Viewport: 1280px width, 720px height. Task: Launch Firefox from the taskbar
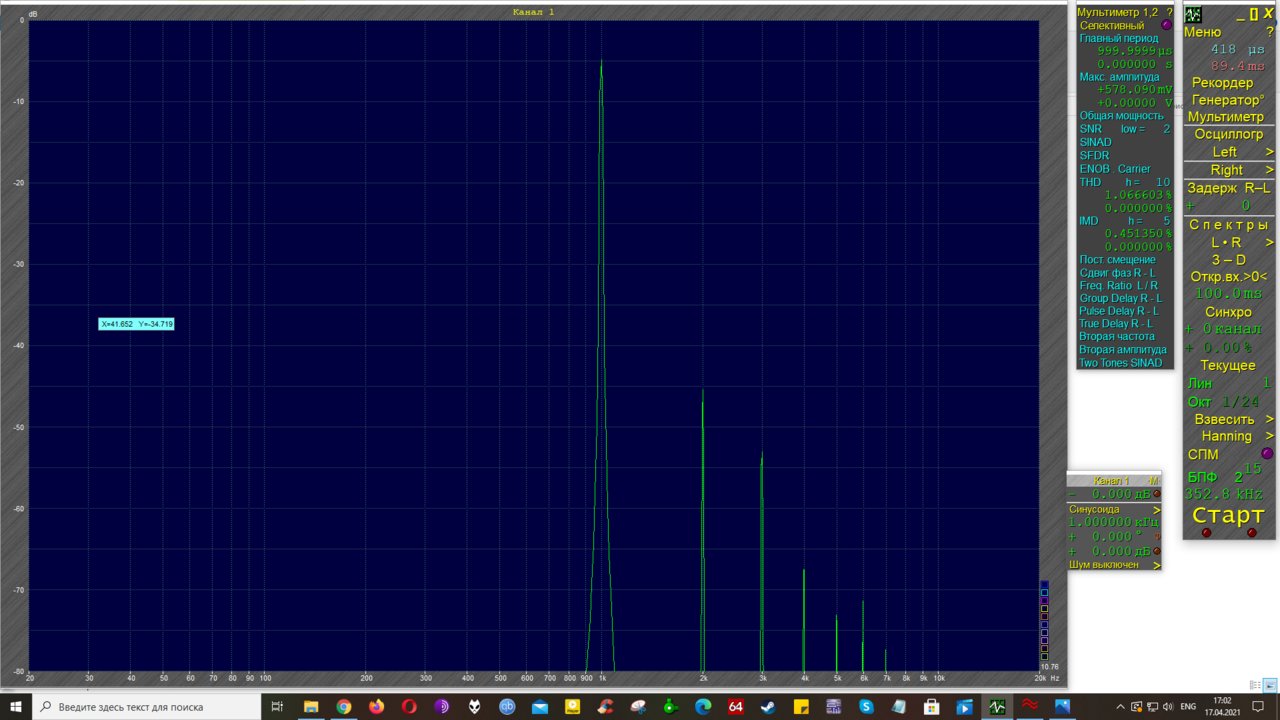click(376, 707)
